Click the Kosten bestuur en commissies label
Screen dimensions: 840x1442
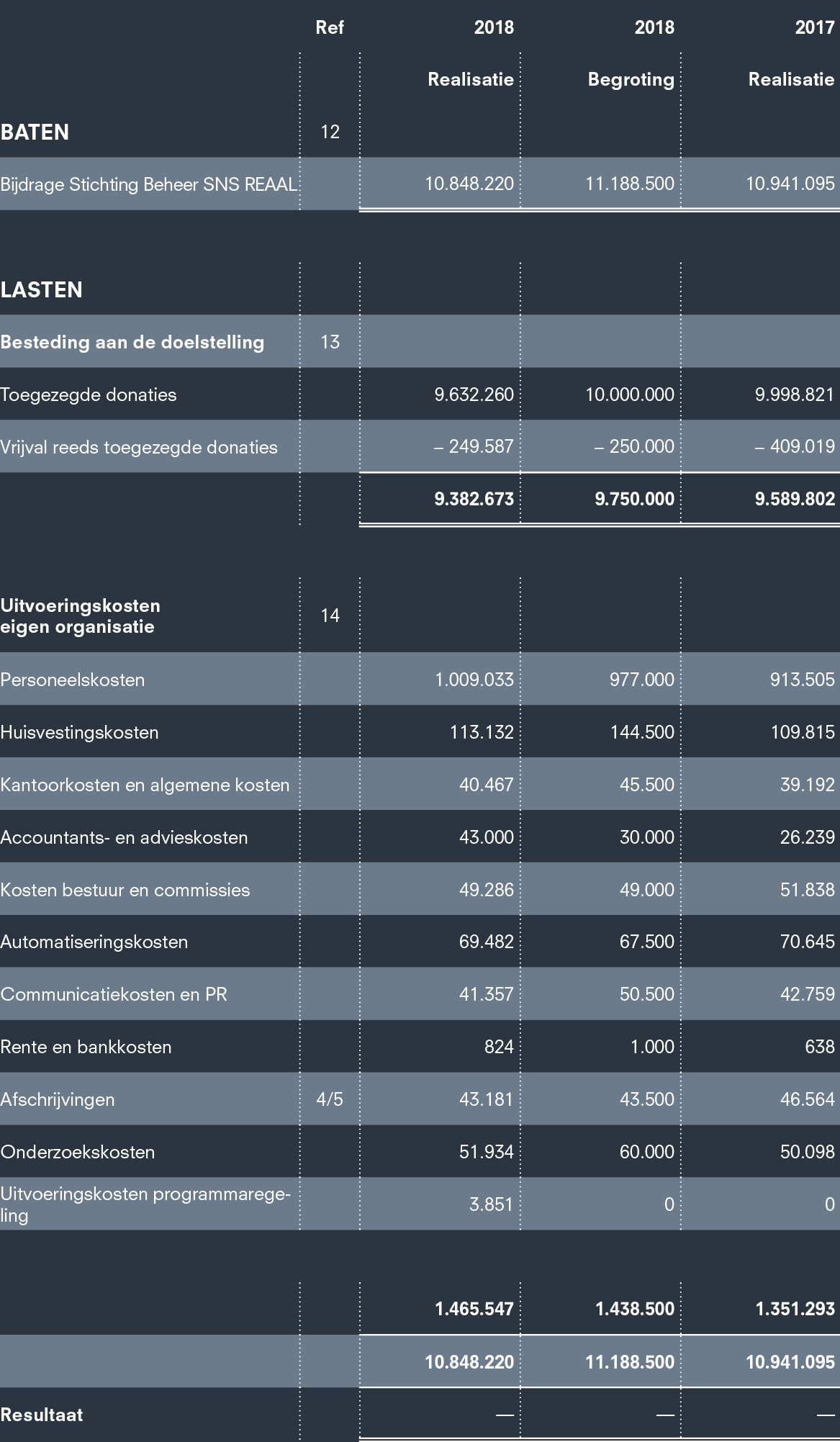125,890
